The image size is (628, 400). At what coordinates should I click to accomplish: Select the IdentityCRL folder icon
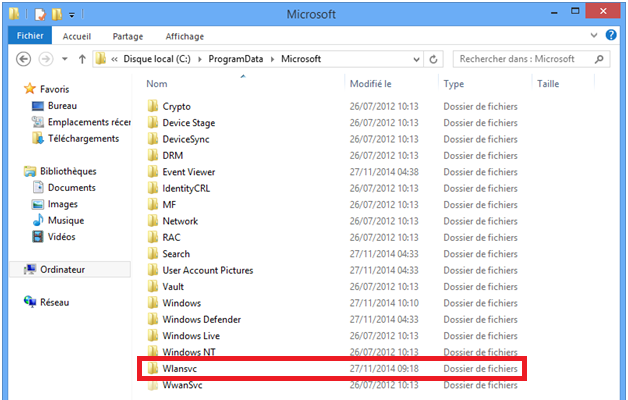[153, 188]
